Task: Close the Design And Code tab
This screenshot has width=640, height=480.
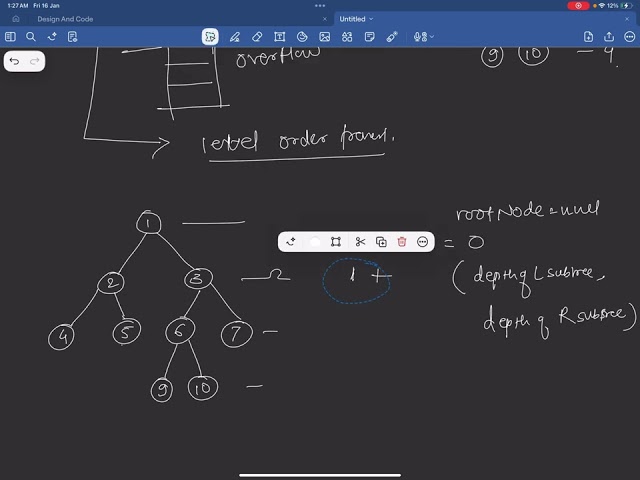Action: [324, 19]
